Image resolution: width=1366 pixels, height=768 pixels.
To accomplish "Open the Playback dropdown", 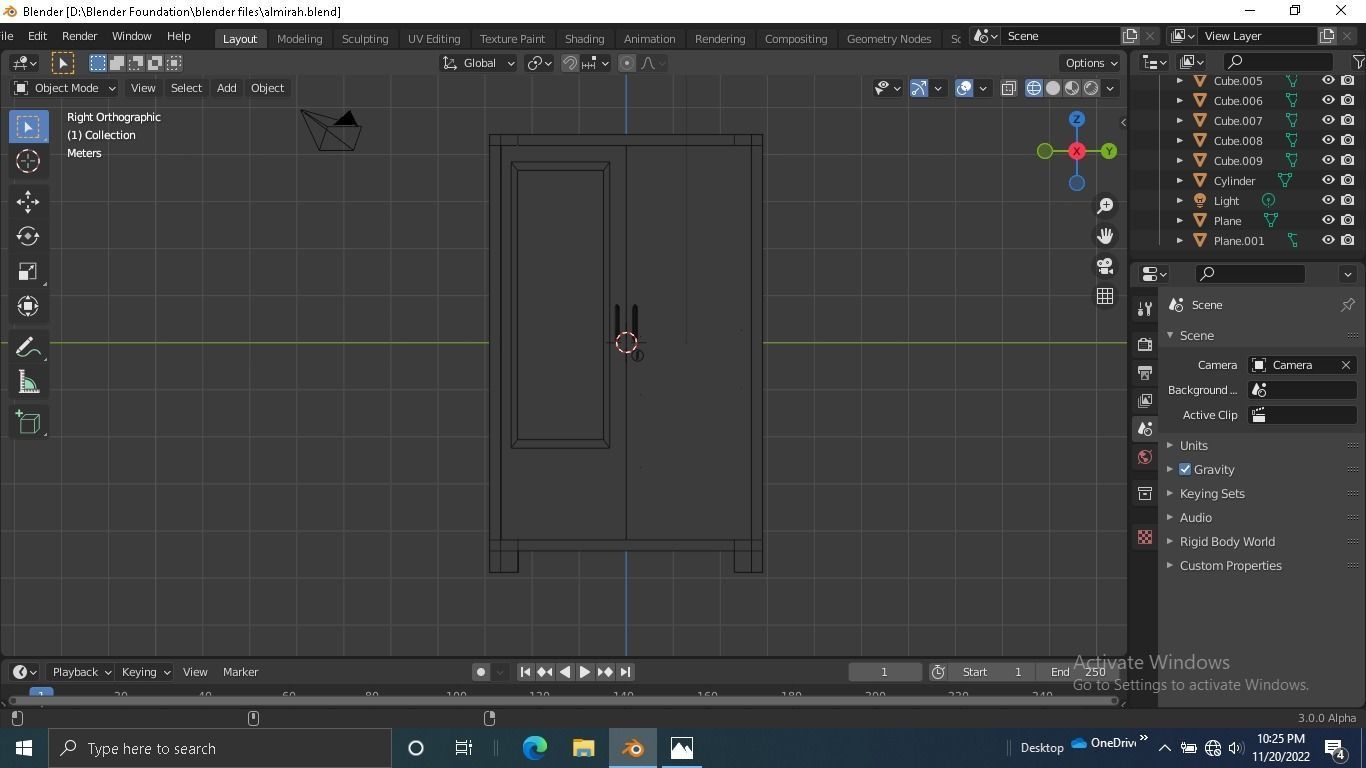I will 81,672.
